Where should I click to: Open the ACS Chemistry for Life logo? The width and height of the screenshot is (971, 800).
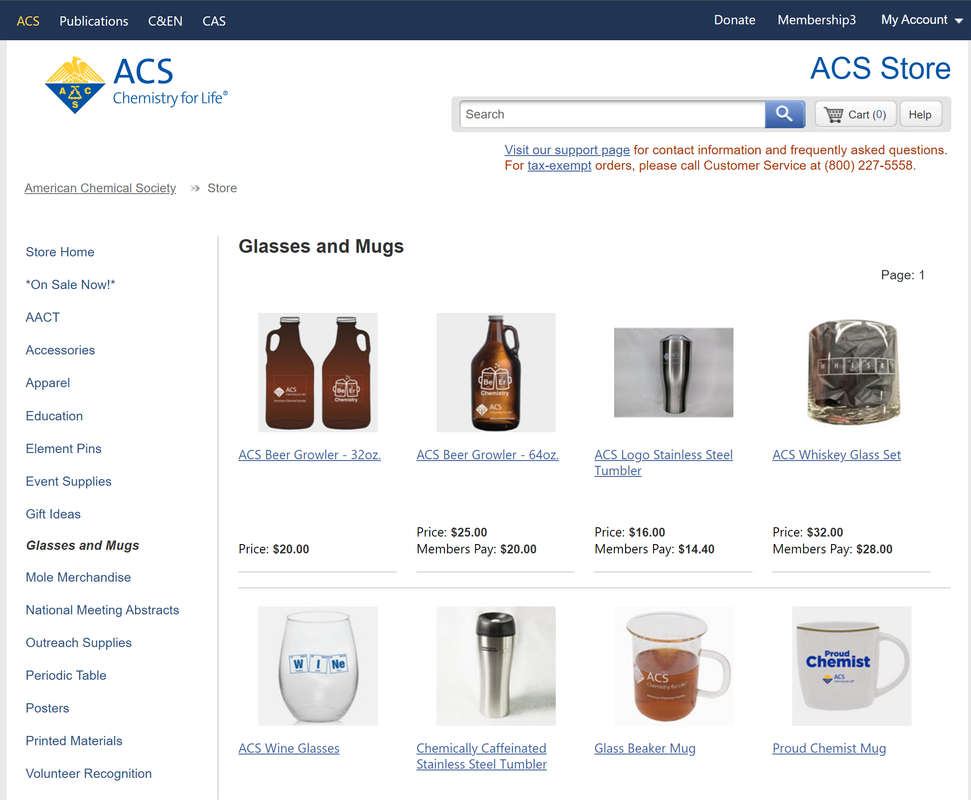136,85
